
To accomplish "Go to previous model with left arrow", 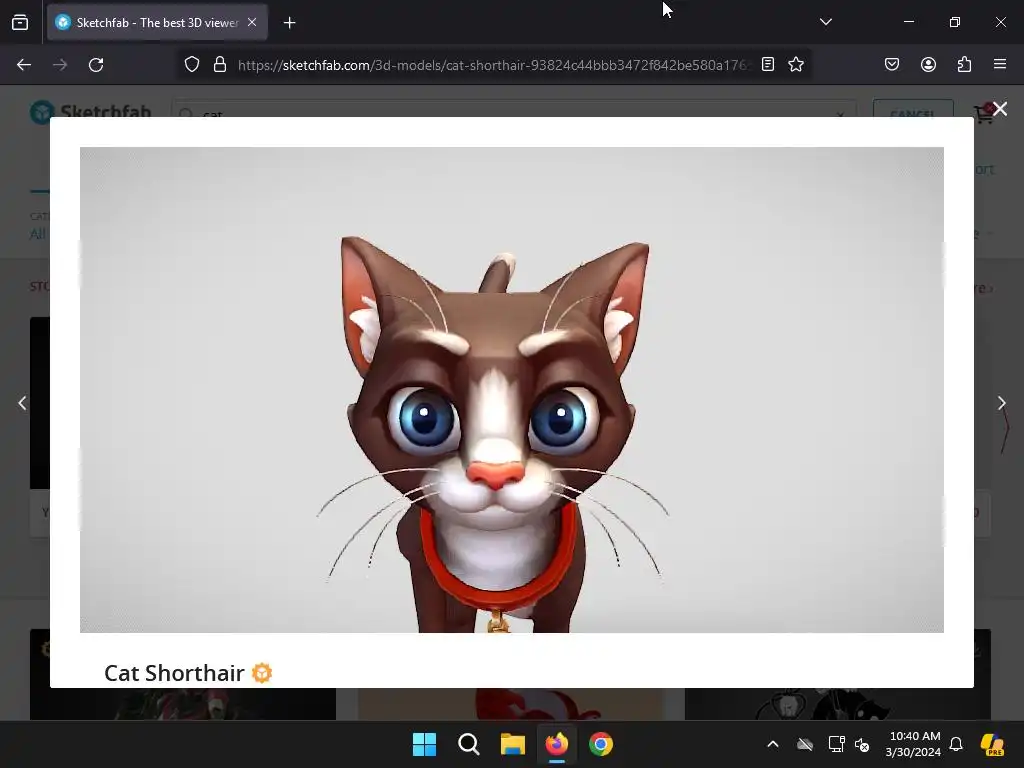I will pos(22,403).
